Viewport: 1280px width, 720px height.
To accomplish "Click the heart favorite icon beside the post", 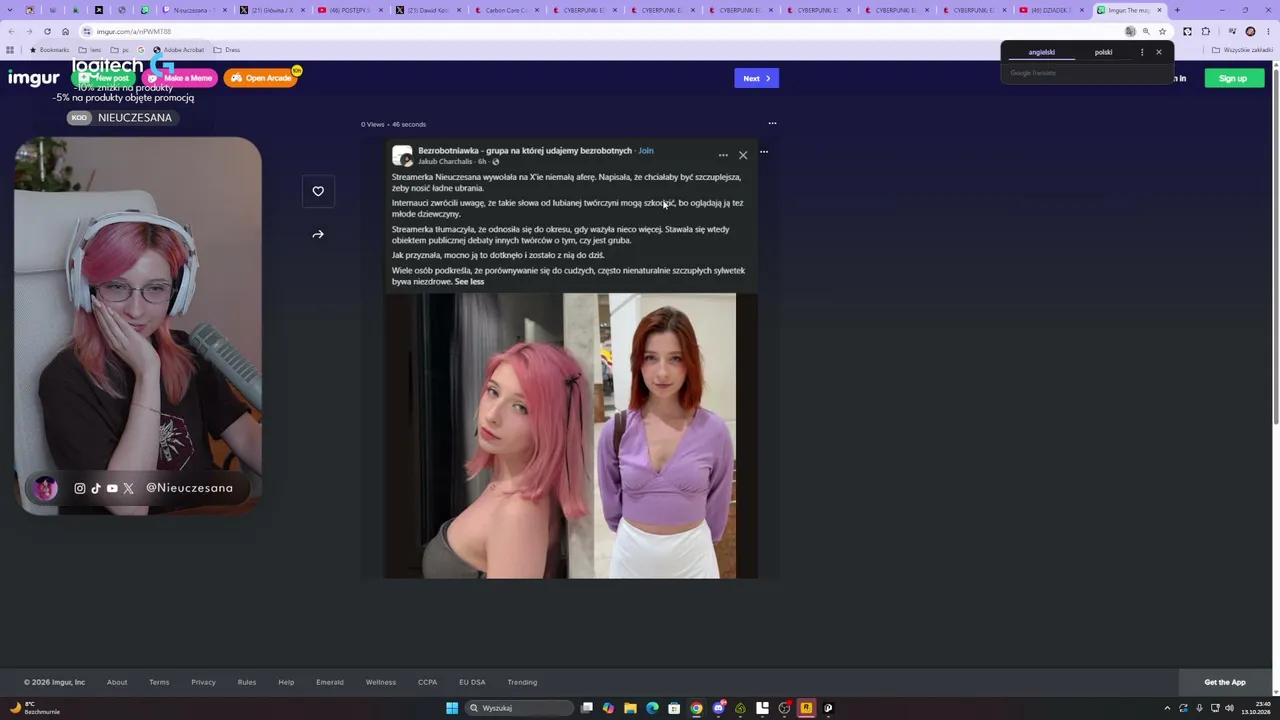I will coord(318,191).
